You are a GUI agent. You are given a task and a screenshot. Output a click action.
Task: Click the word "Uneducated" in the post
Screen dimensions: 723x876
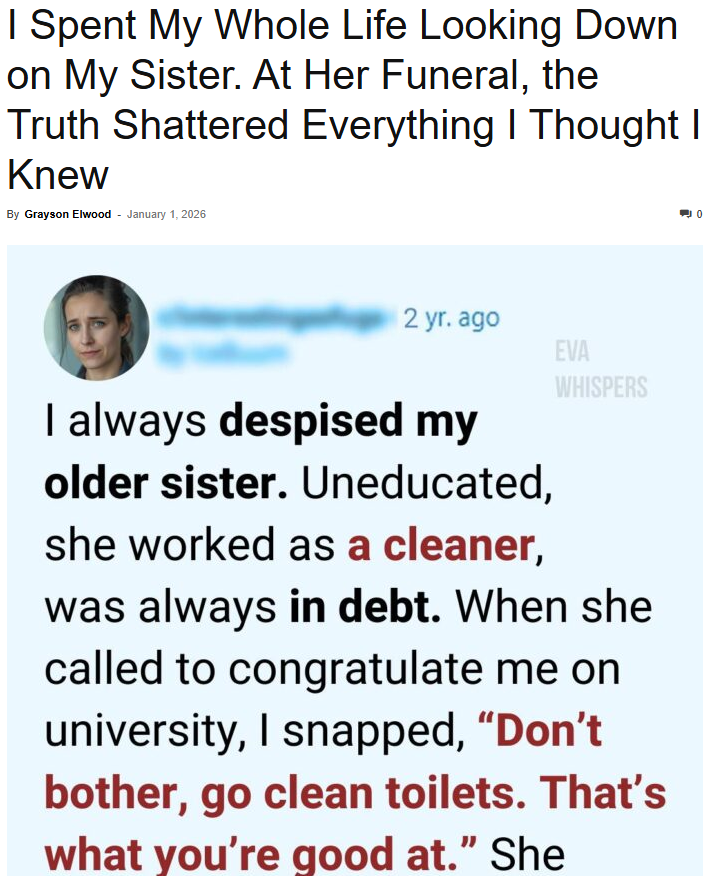(425, 484)
